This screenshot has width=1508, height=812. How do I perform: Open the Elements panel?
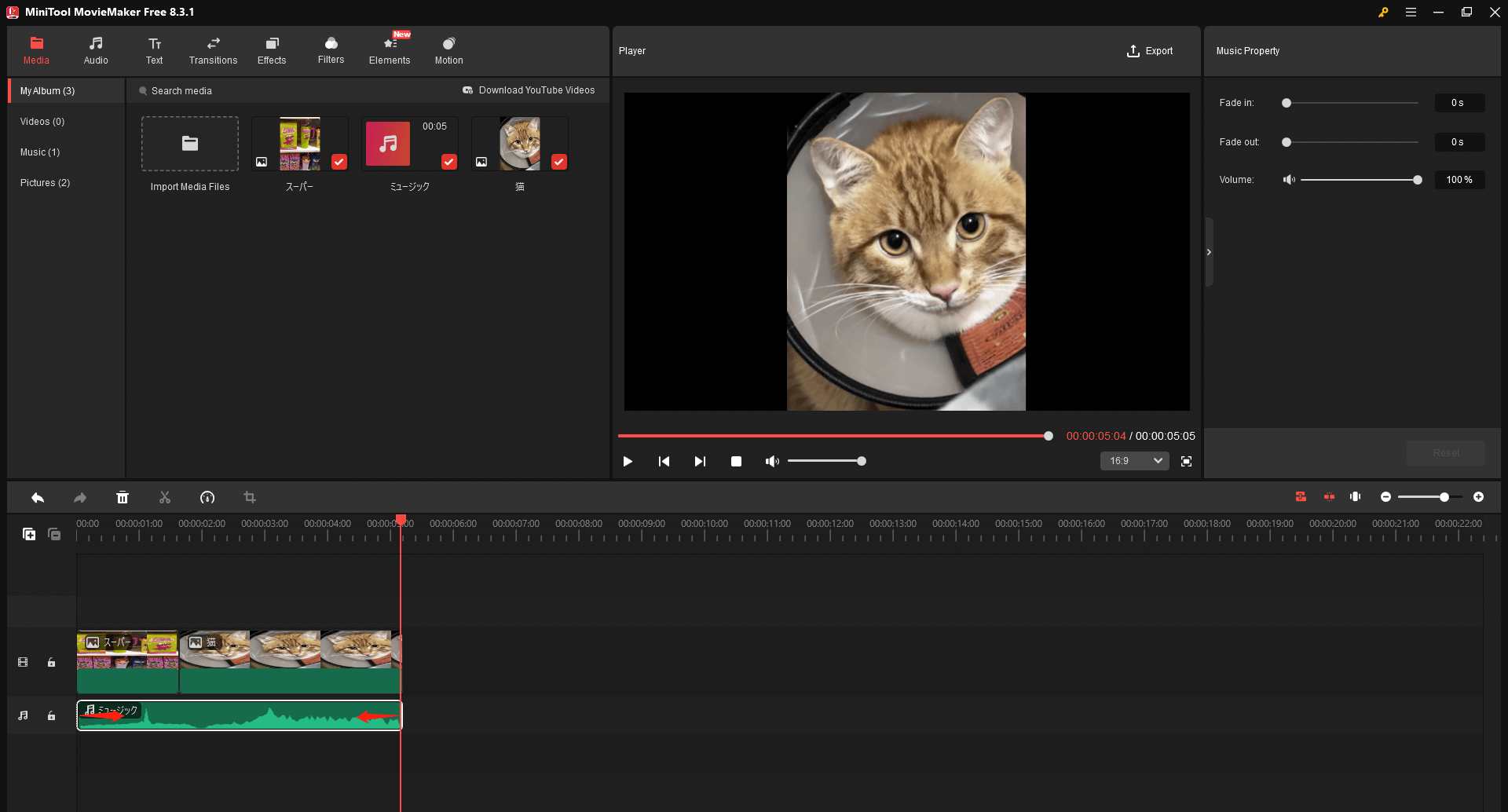[390, 49]
